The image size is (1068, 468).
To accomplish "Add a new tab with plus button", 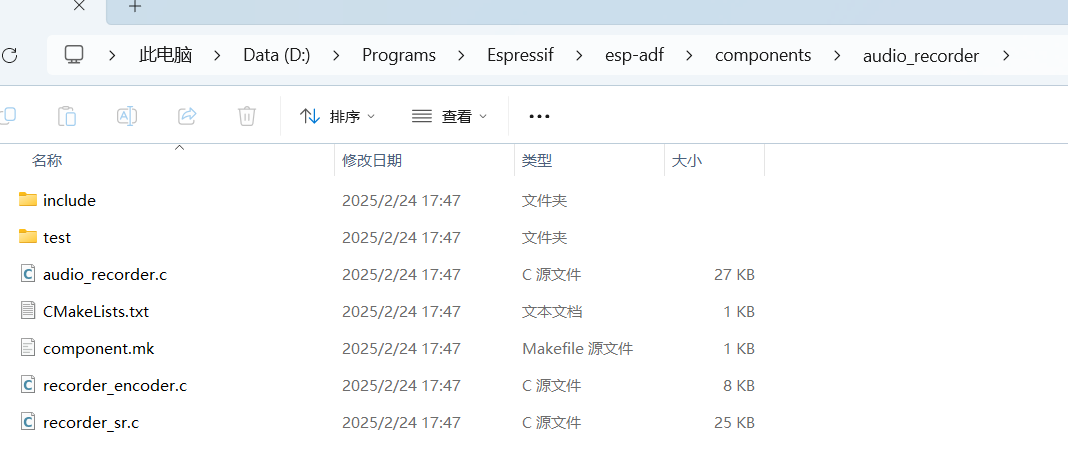I will 135,7.
